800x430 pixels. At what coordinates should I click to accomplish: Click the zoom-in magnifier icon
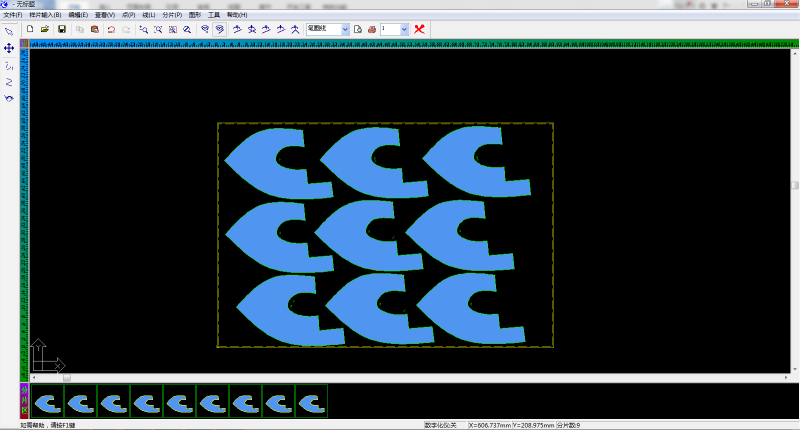(144, 29)
